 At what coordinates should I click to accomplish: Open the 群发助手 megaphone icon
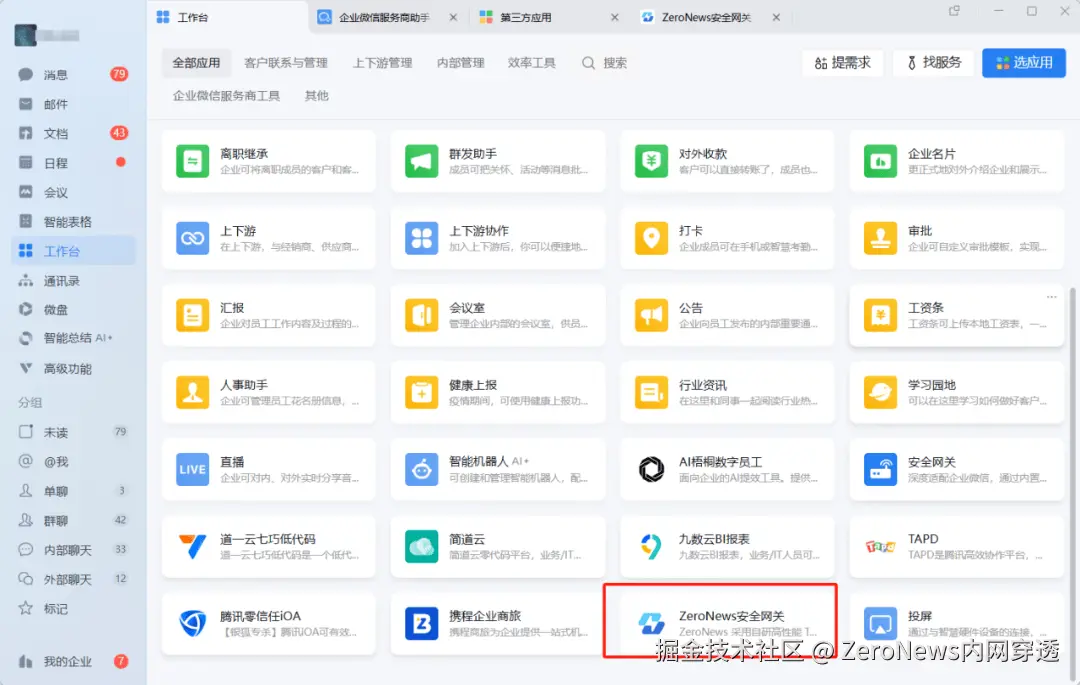point(422,162)
